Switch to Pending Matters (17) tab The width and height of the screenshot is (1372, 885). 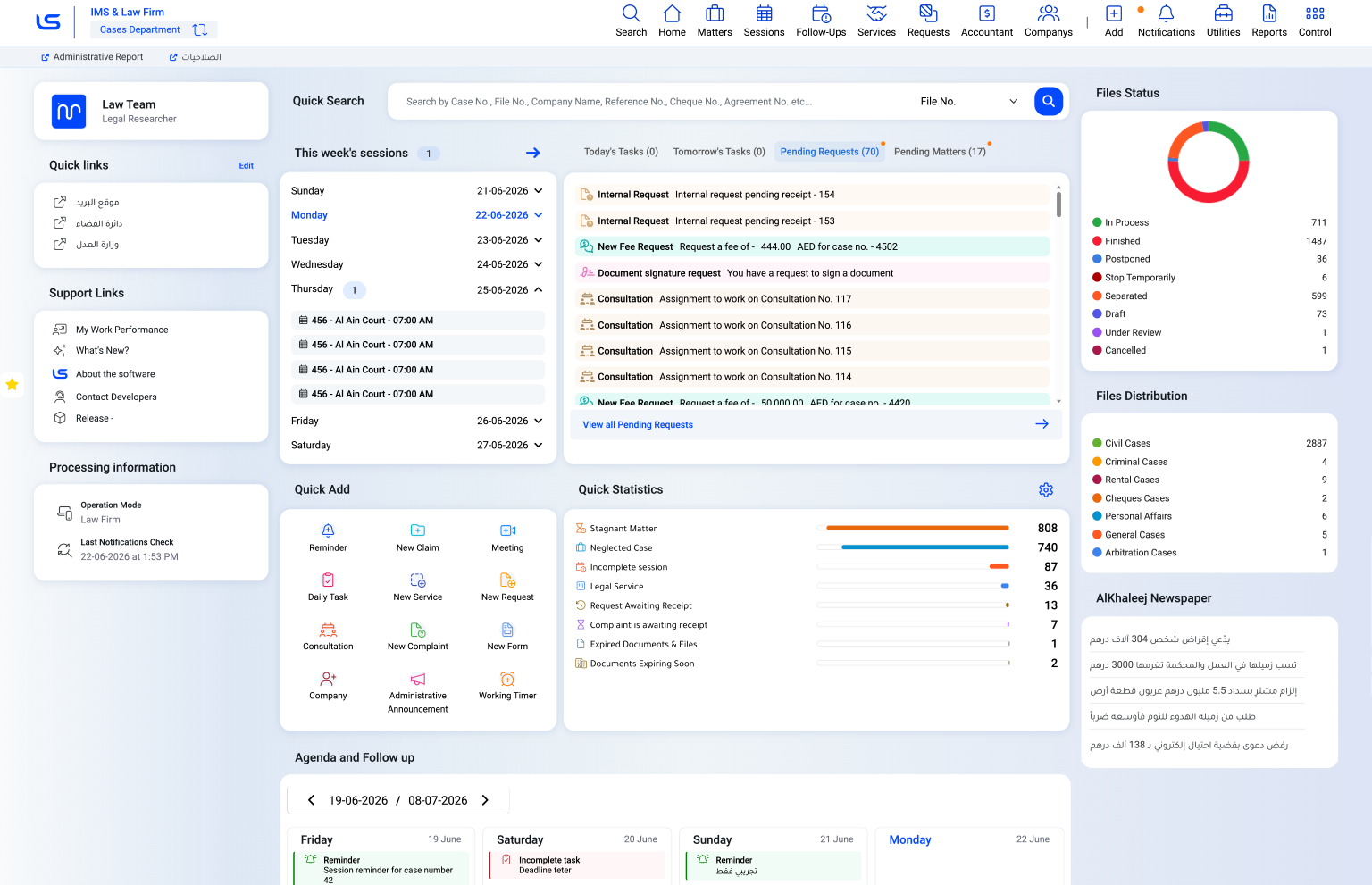[940, 152]
